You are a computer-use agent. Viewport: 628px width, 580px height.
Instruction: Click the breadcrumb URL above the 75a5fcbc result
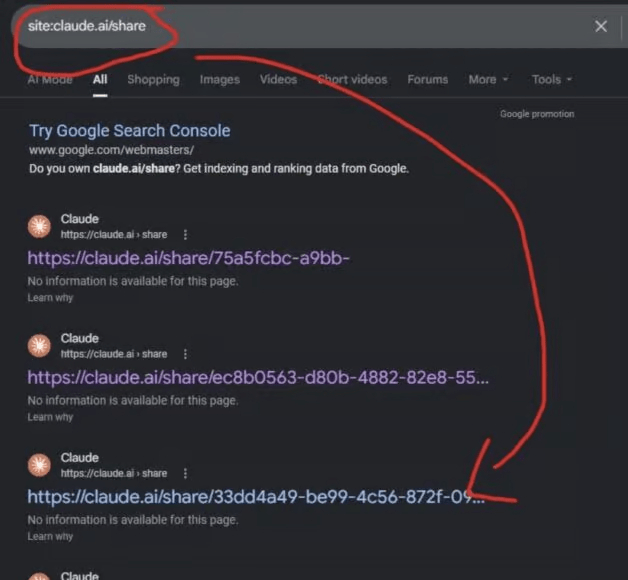[114, 235]
